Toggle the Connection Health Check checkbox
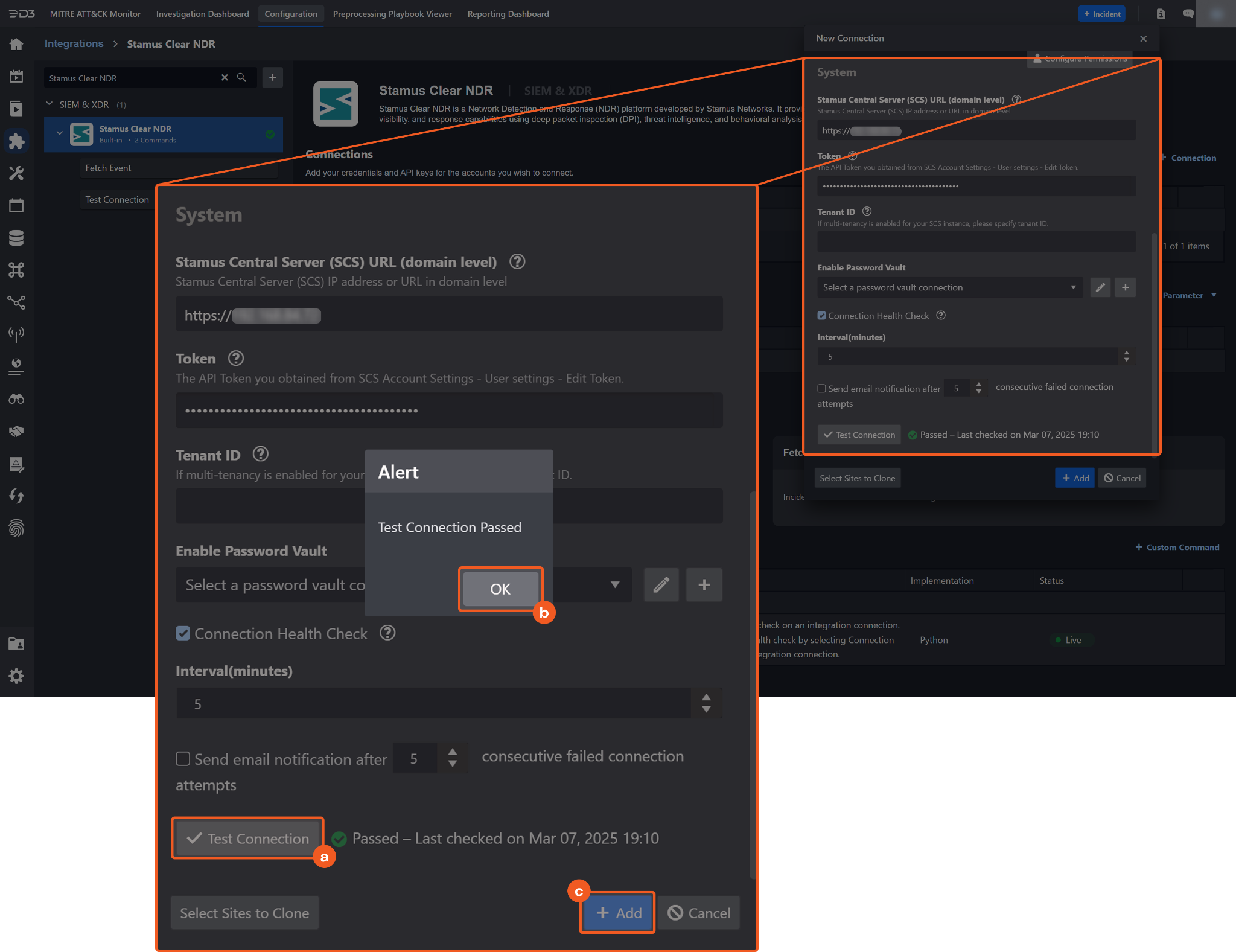Screen dimensions: 1236x952 (183, 633)
